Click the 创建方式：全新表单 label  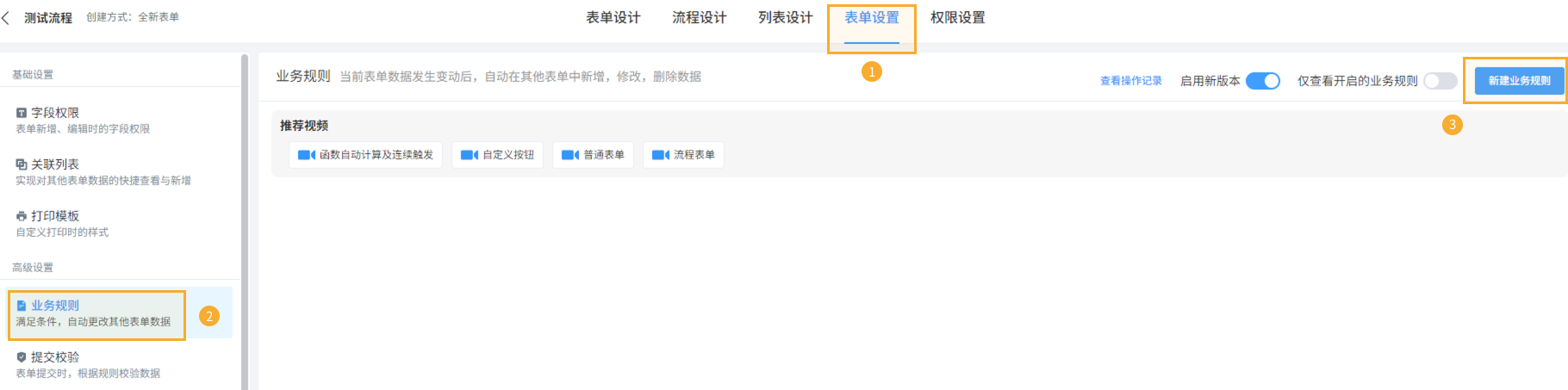[x=133, y=17]
